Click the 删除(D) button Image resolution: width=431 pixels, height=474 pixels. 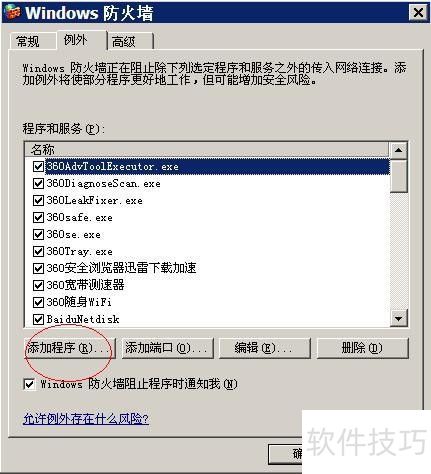[x=362, y=348]
